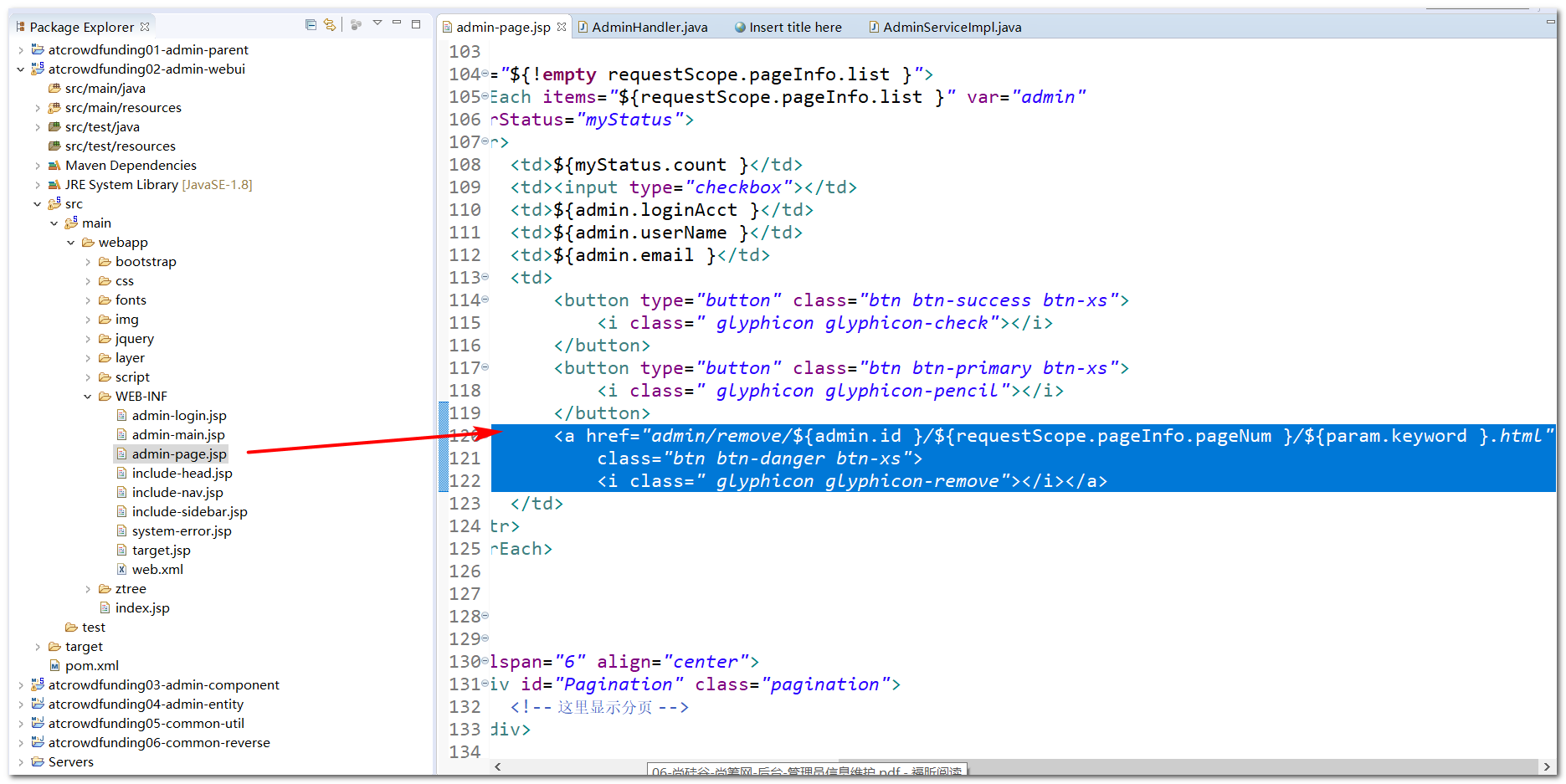
Task: Expand atcrowdfunding01-admin-parent project
Action: tap(21, 50)
